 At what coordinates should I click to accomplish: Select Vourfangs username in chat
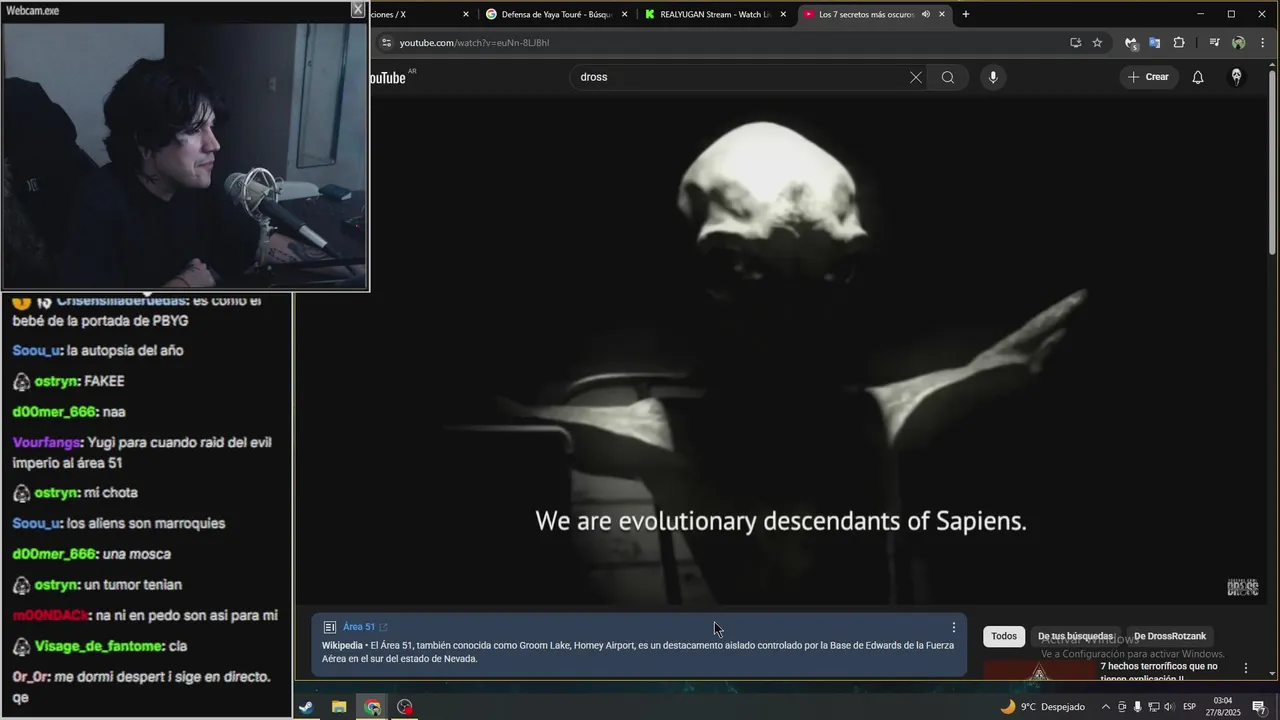(x=47, y=442)
